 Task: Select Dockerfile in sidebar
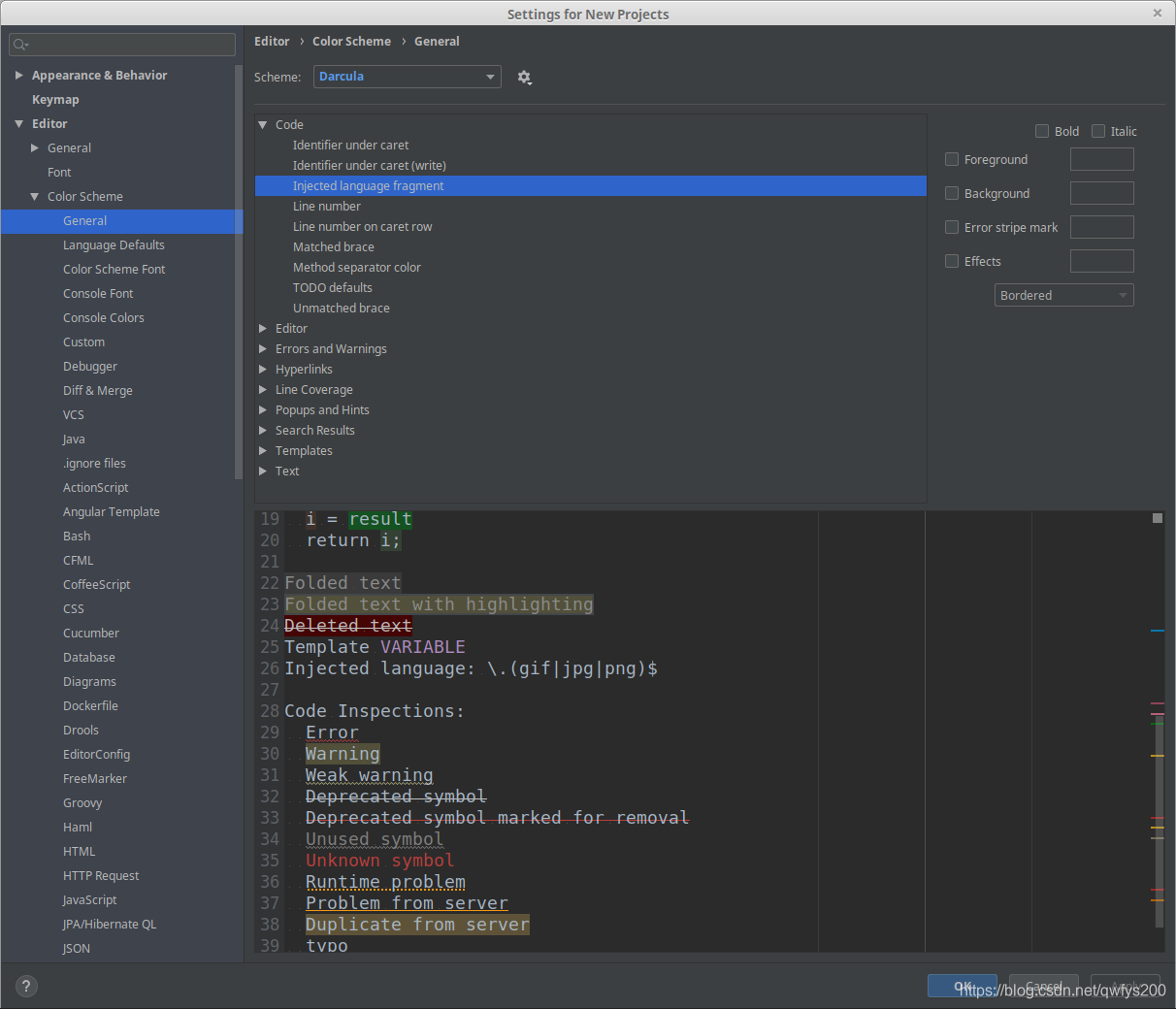tap(90, 706)
